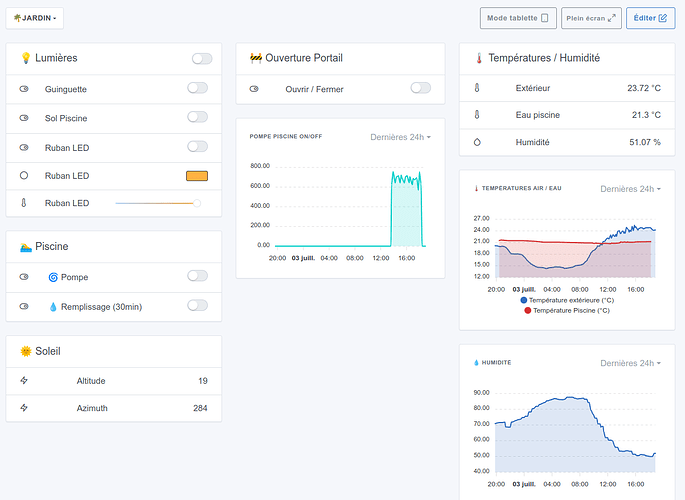Open the orange Ruban LED color swatch

pyautogui.click(x=197, y=176)
